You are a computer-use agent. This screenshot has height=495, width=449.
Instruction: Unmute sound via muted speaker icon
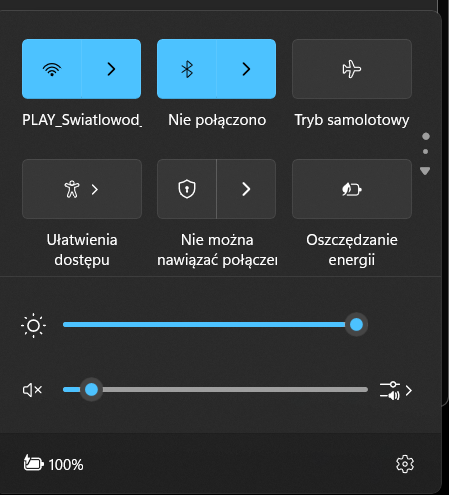click(x=32, y=390)
